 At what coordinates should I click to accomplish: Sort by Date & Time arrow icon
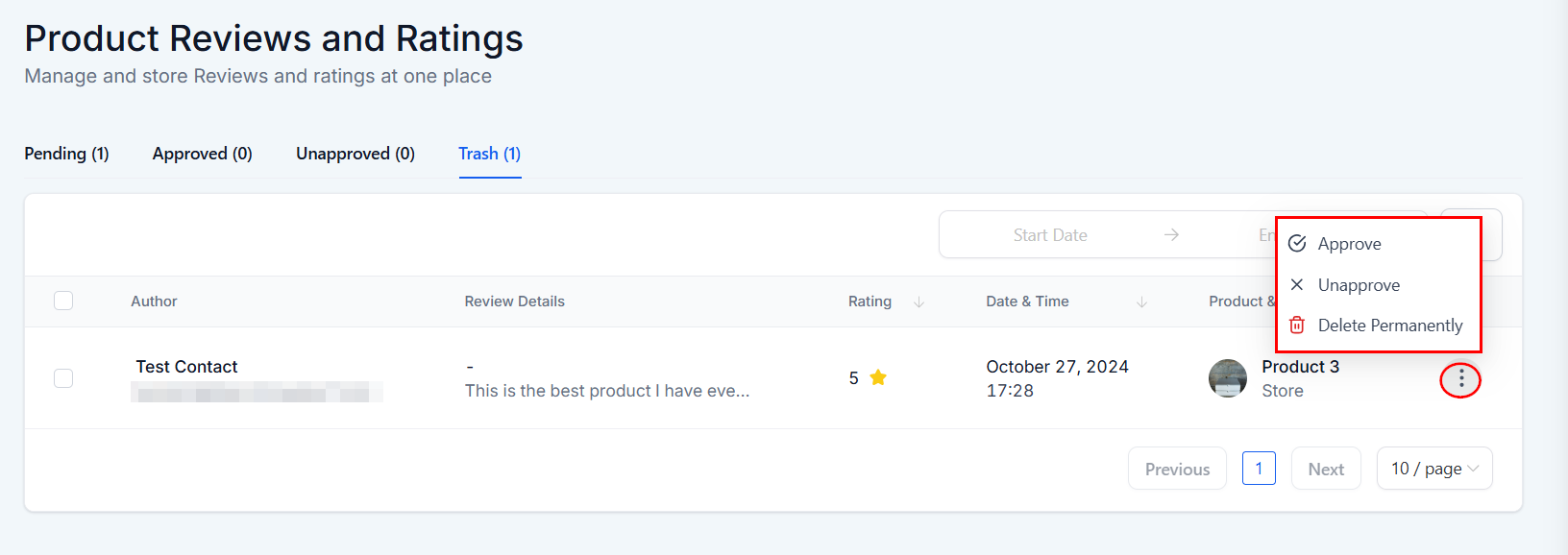point(1141,302)
